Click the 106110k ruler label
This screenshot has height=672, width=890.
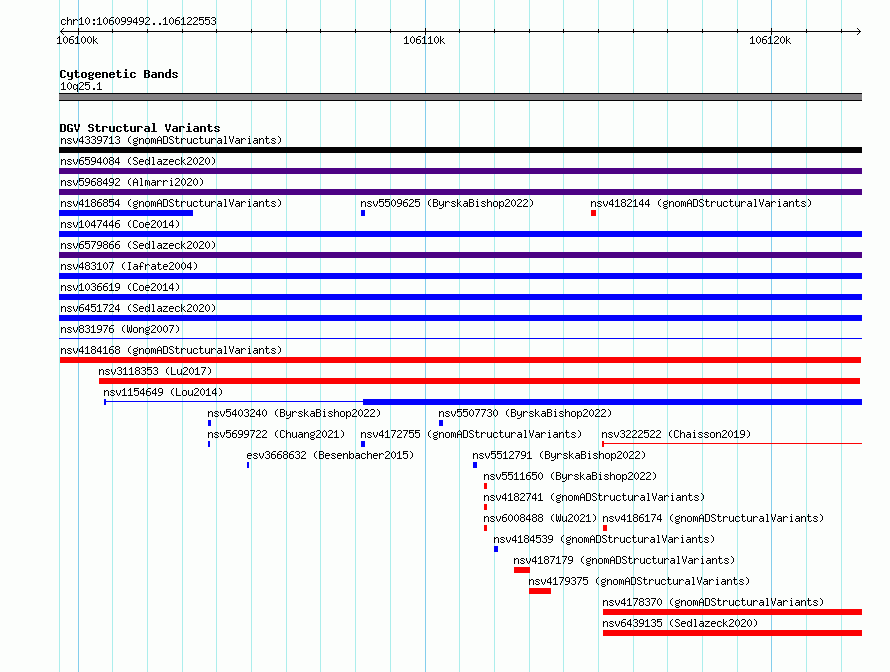(424, 40)
